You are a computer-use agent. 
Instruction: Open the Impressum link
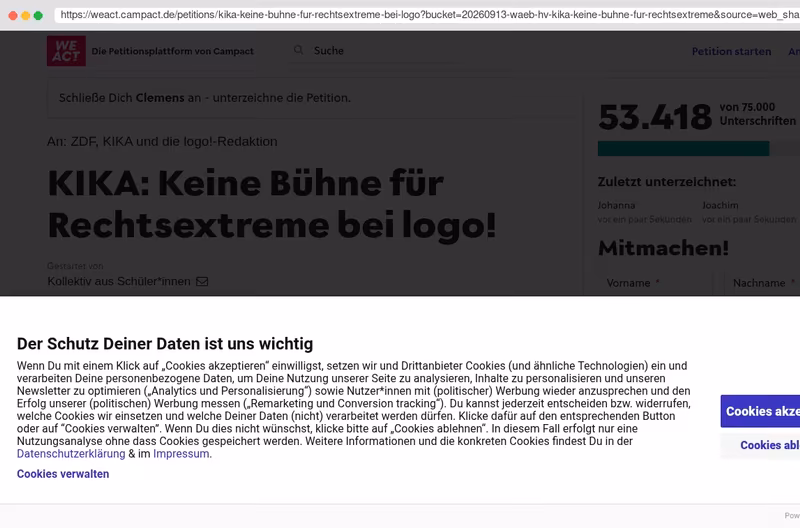tap(181, 454)
